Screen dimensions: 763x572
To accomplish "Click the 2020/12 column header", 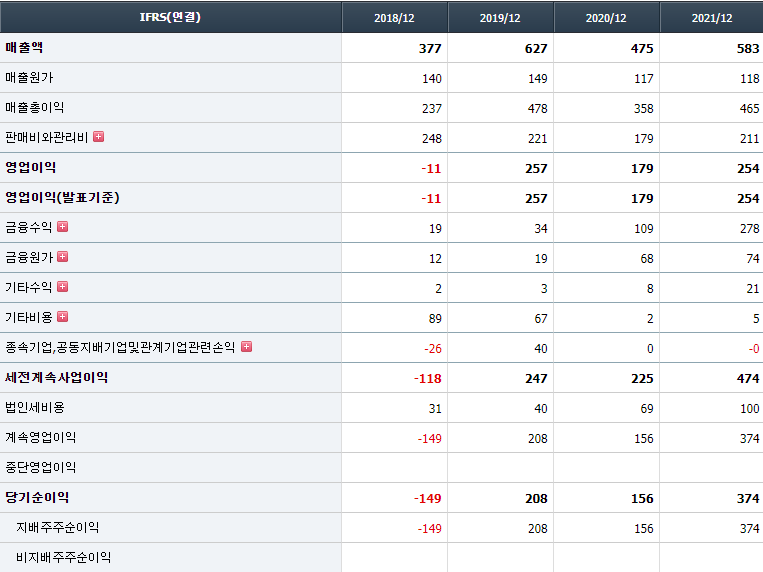I will tap(607, 18).
